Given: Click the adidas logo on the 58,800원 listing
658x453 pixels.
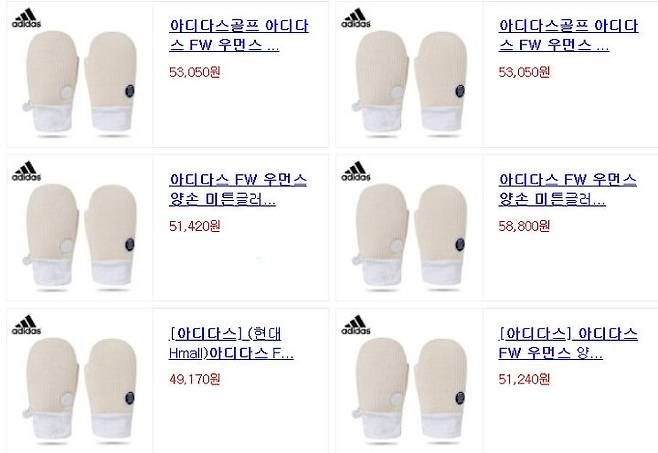Looking at the screenshot, I should pos(356,171).
